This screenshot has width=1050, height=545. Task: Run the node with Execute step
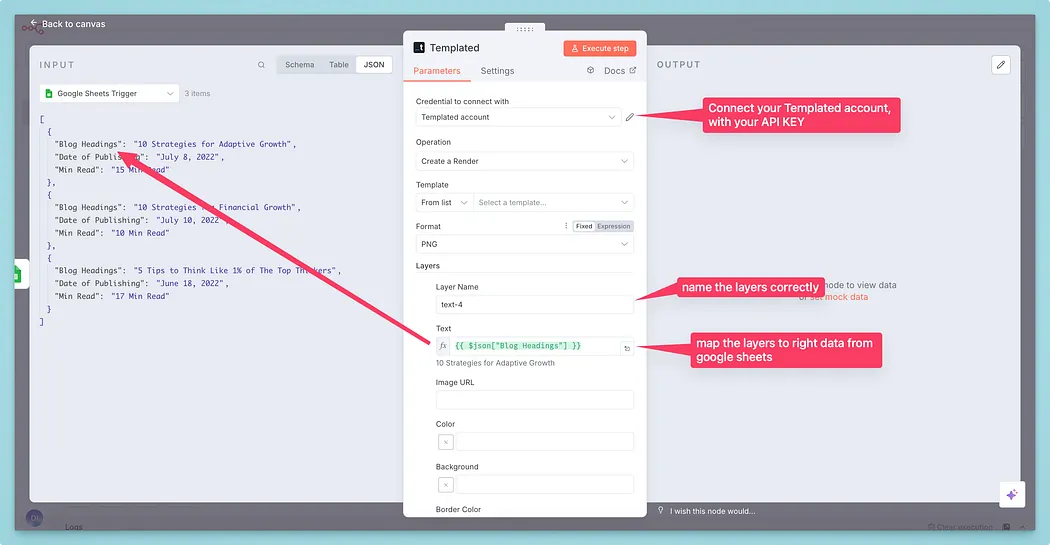click(x=600, y=48)
